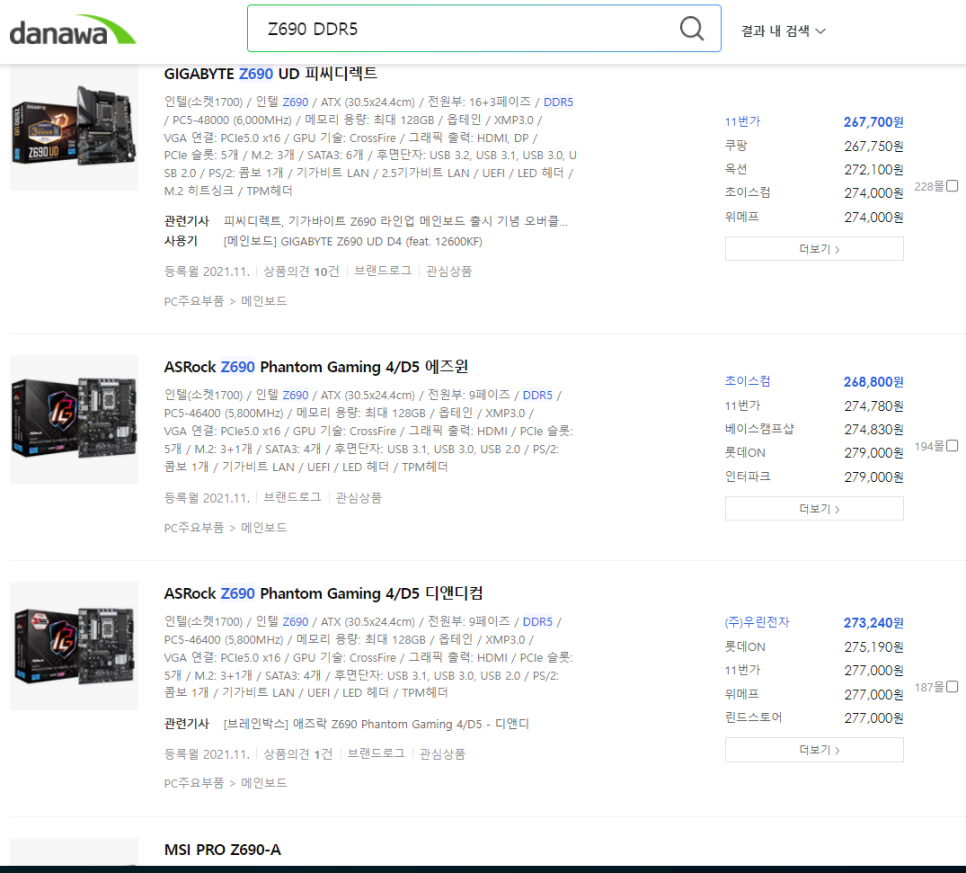Open PC주요부품 category under GIGABYTE

pos(193,301)
